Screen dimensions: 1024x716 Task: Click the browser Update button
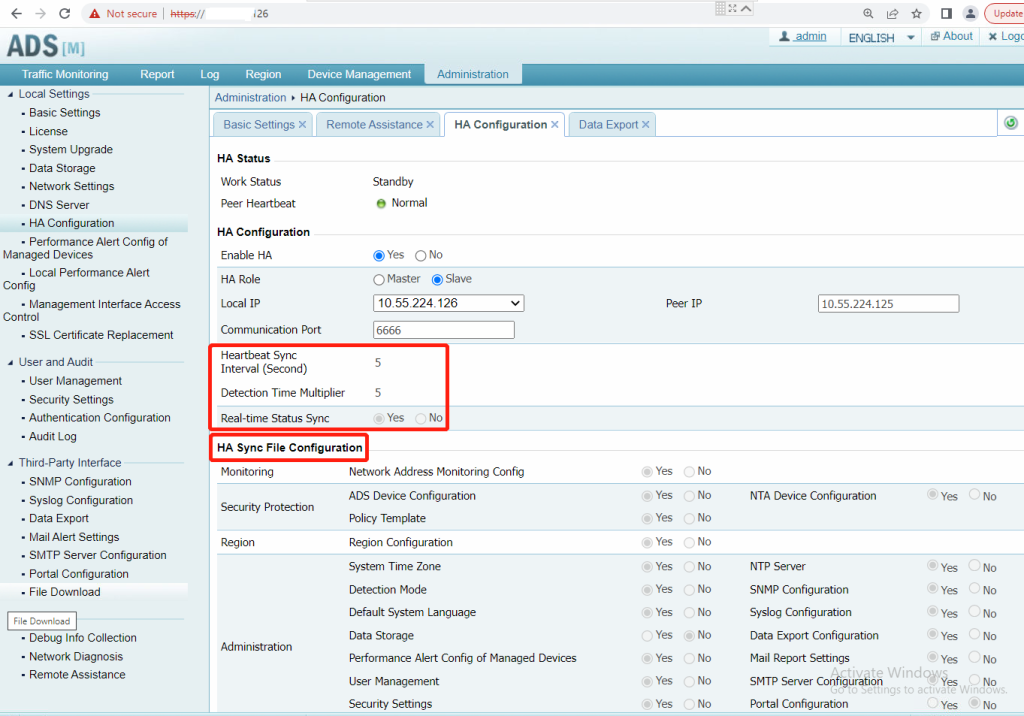(x=1006, y=14)
